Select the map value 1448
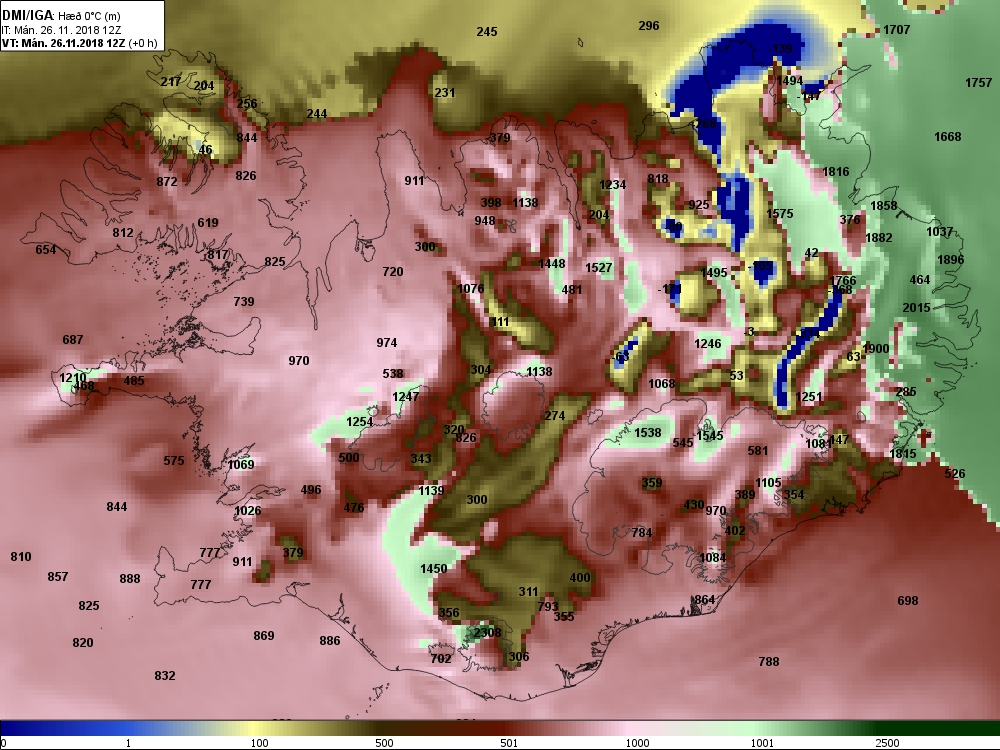Image resolution: width=1000 pixels, height=750 pixels. pyautogui.click(x=551, y=263)
